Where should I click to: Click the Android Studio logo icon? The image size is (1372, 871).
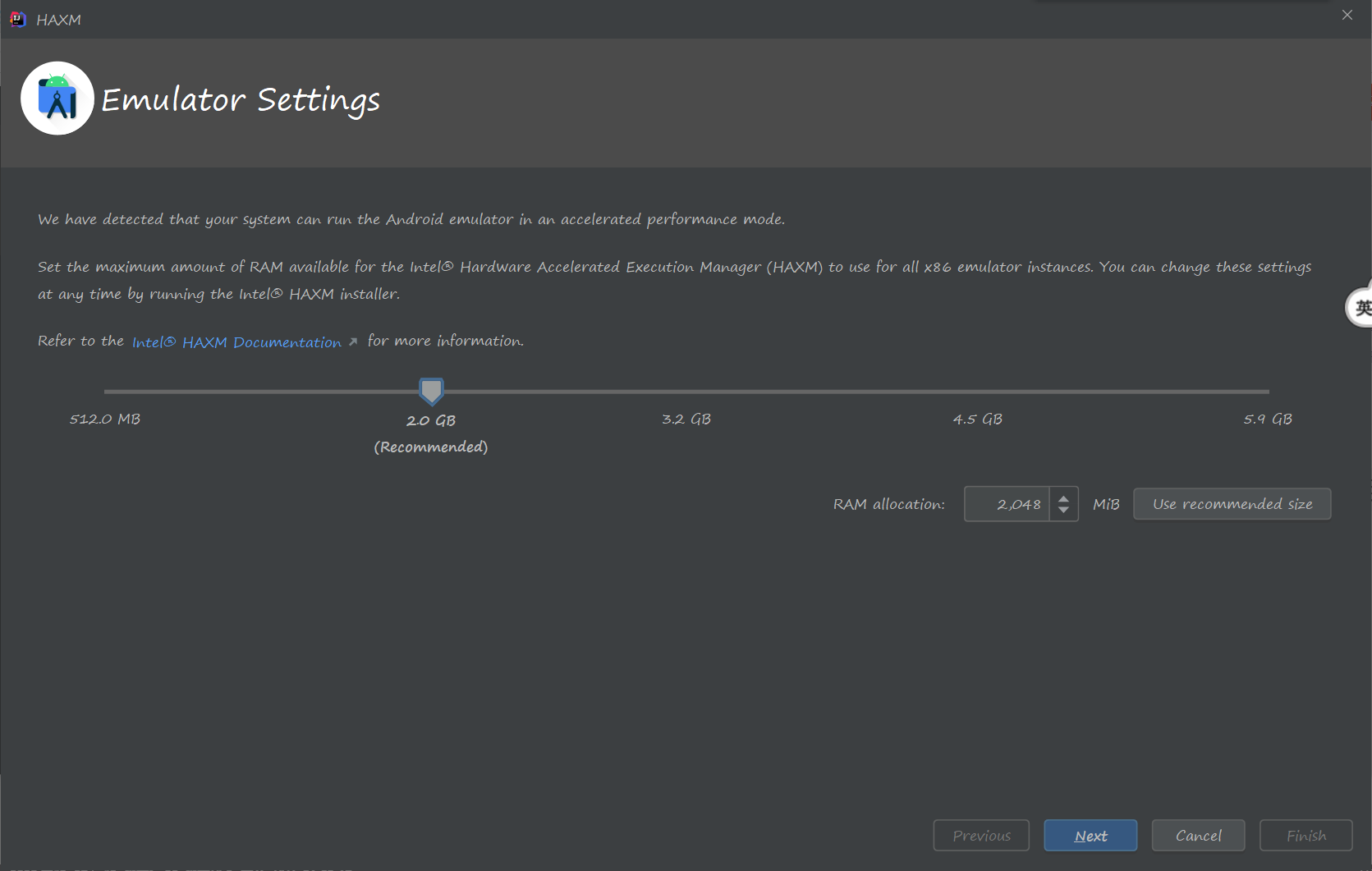tap(57, 99)
